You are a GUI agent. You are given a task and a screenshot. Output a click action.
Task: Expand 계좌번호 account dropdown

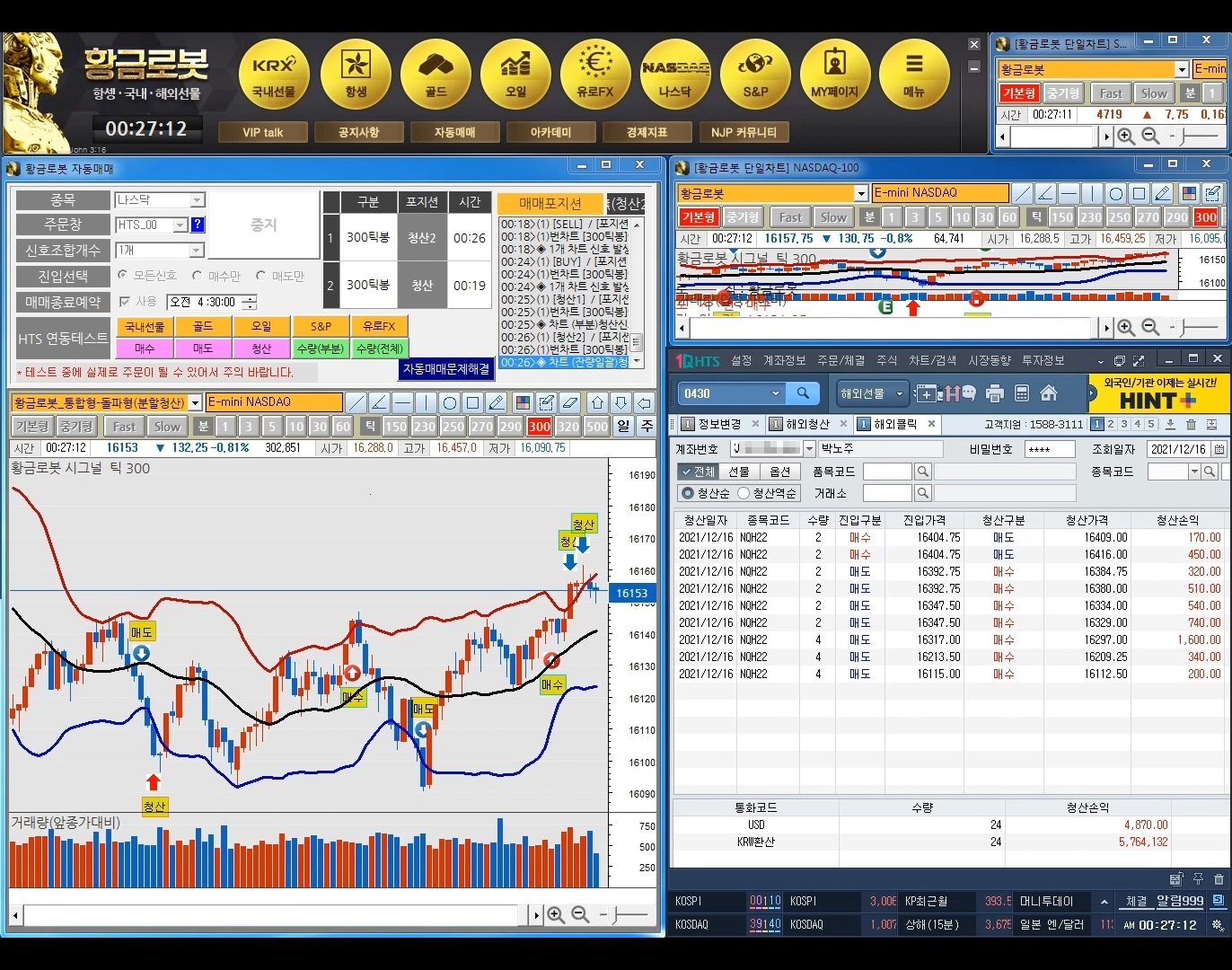(x=809, y=448)
